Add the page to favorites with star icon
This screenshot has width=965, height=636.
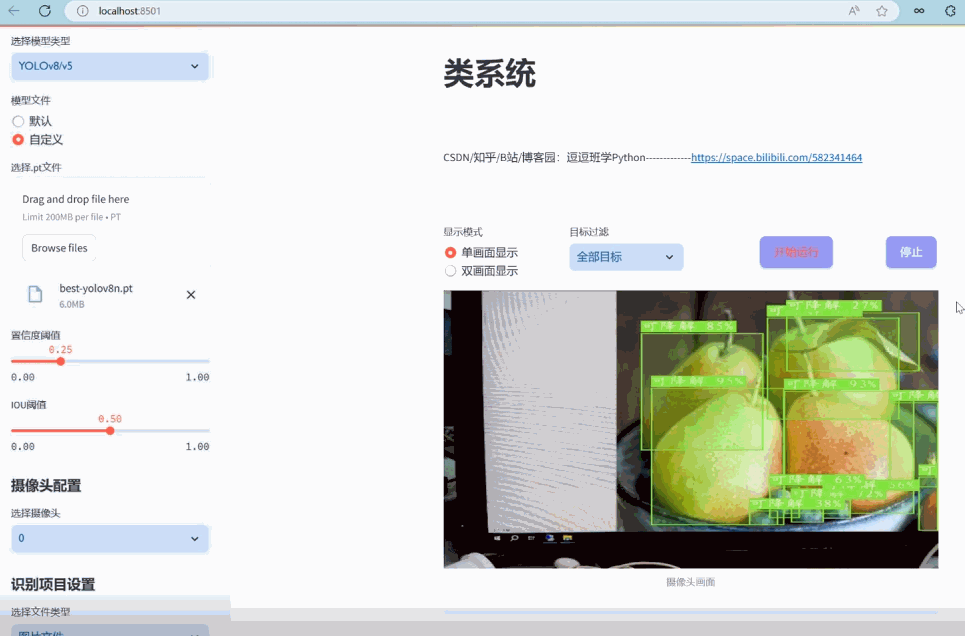click(882, 10)
